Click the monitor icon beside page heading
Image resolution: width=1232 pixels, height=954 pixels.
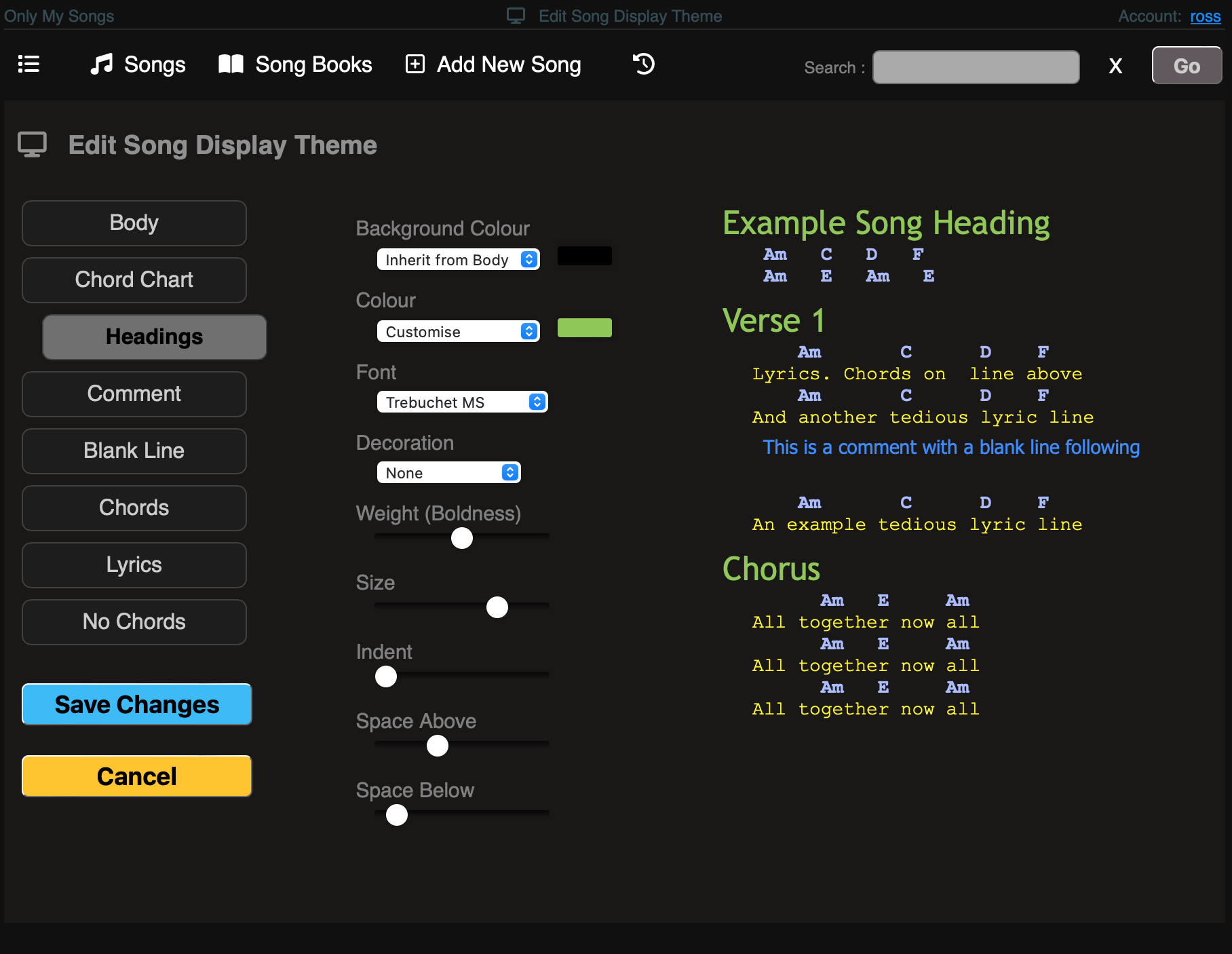(32, 145)
